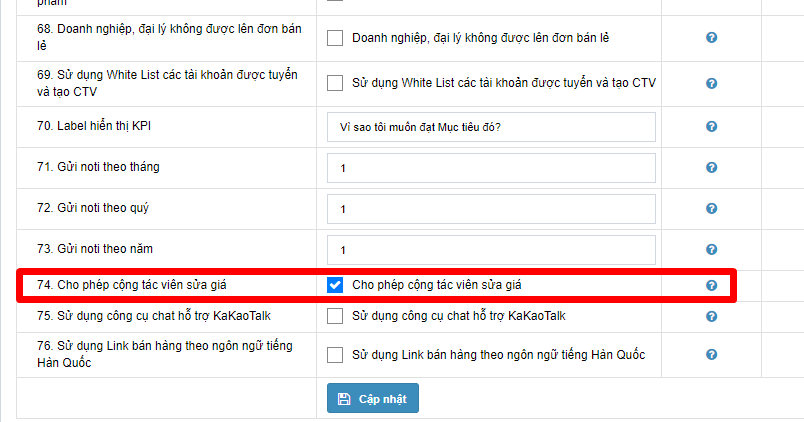Click help icon for Gửi noti theo quý

[711, 209]
